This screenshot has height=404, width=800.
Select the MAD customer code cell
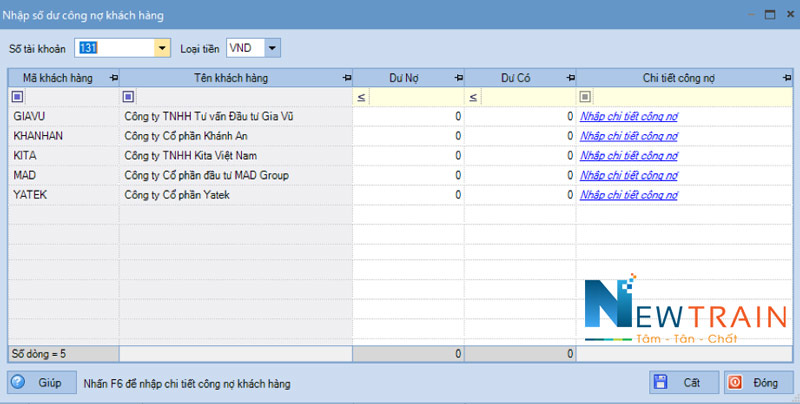point(64,175)
